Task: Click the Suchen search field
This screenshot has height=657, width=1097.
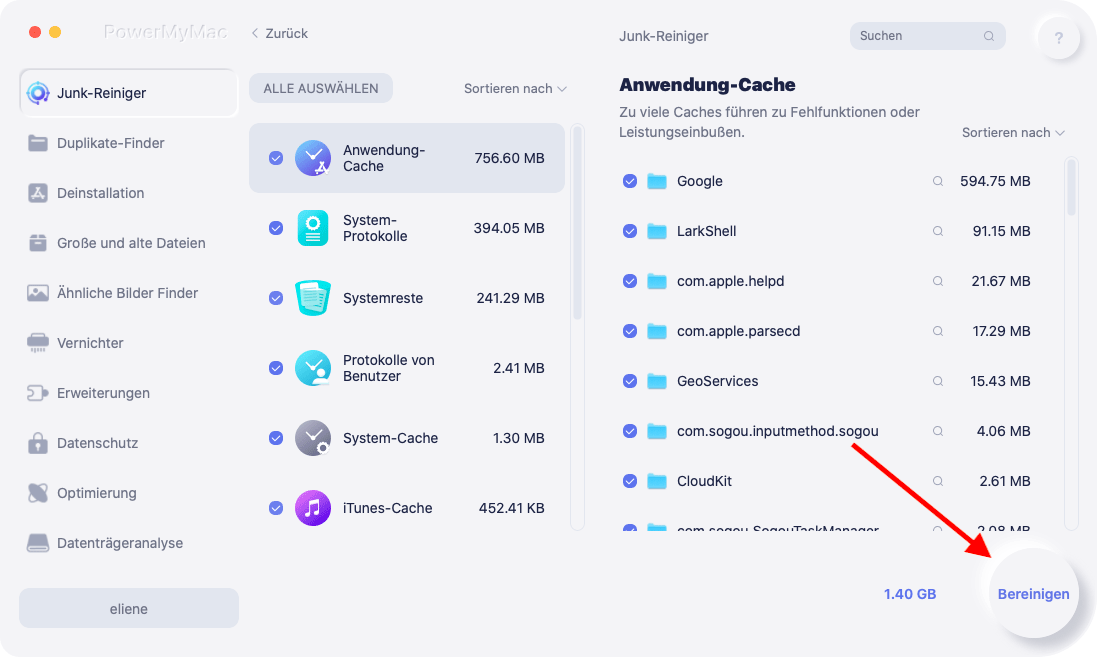Action: pyautogui.click(x=928, y=36)
